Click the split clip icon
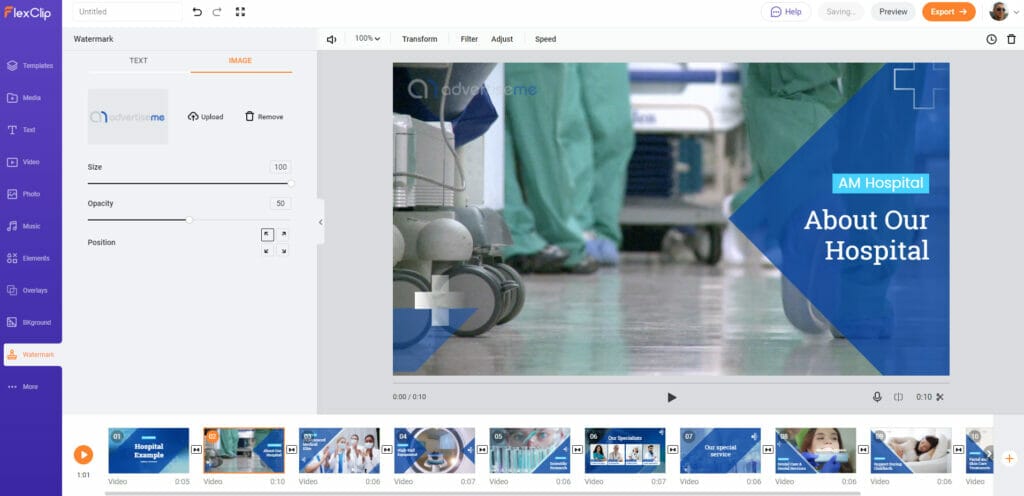Viewport: 1024px width, 496px height. coord(898,397)
